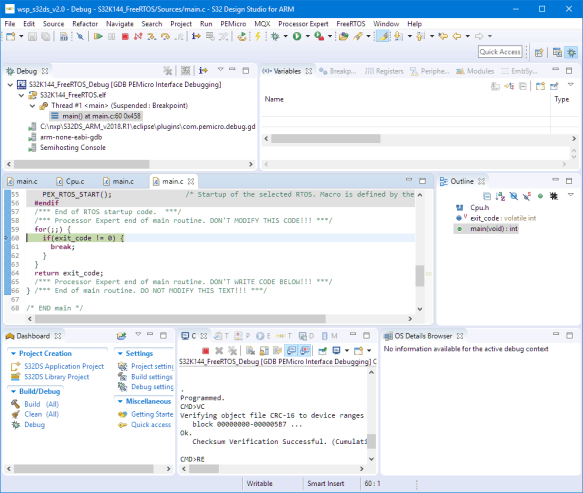Select arm-none-eabi-gdb in Debug tree
Image resolution: width=583 pixels, height=493 pixels.
(71, 137)
